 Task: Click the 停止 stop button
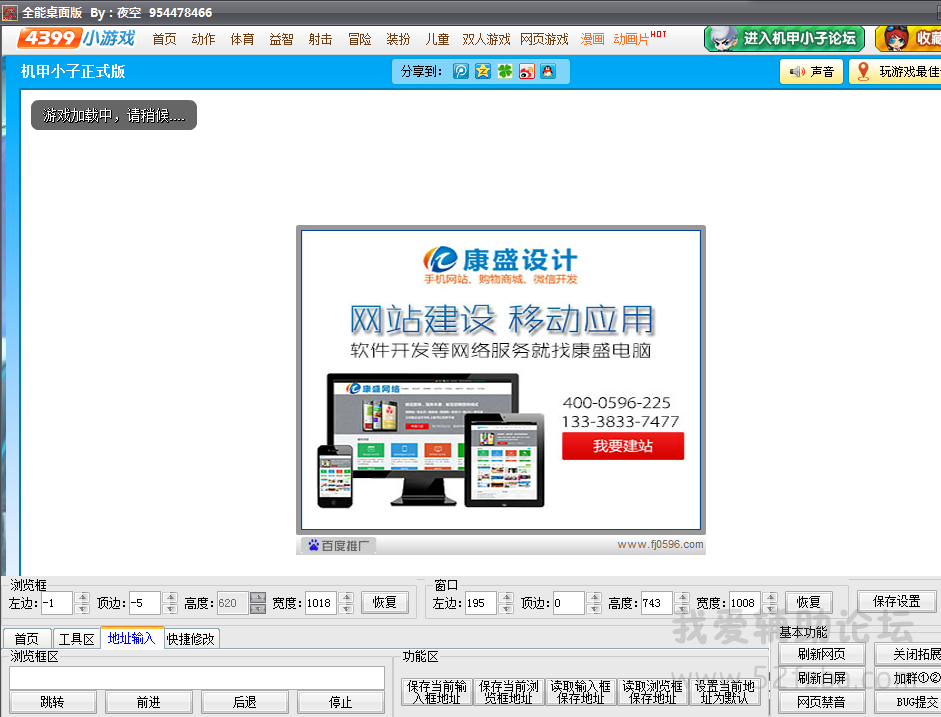pos(341,702)
